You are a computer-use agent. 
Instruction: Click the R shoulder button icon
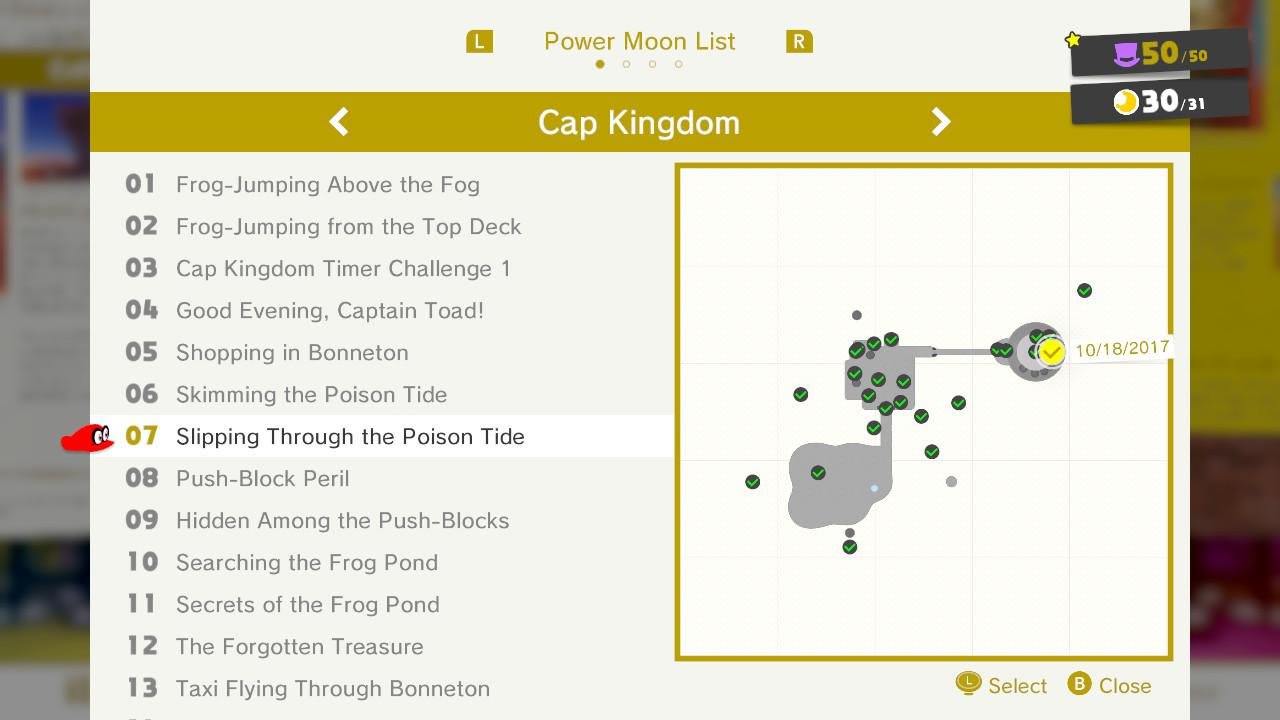coord(799,42)
